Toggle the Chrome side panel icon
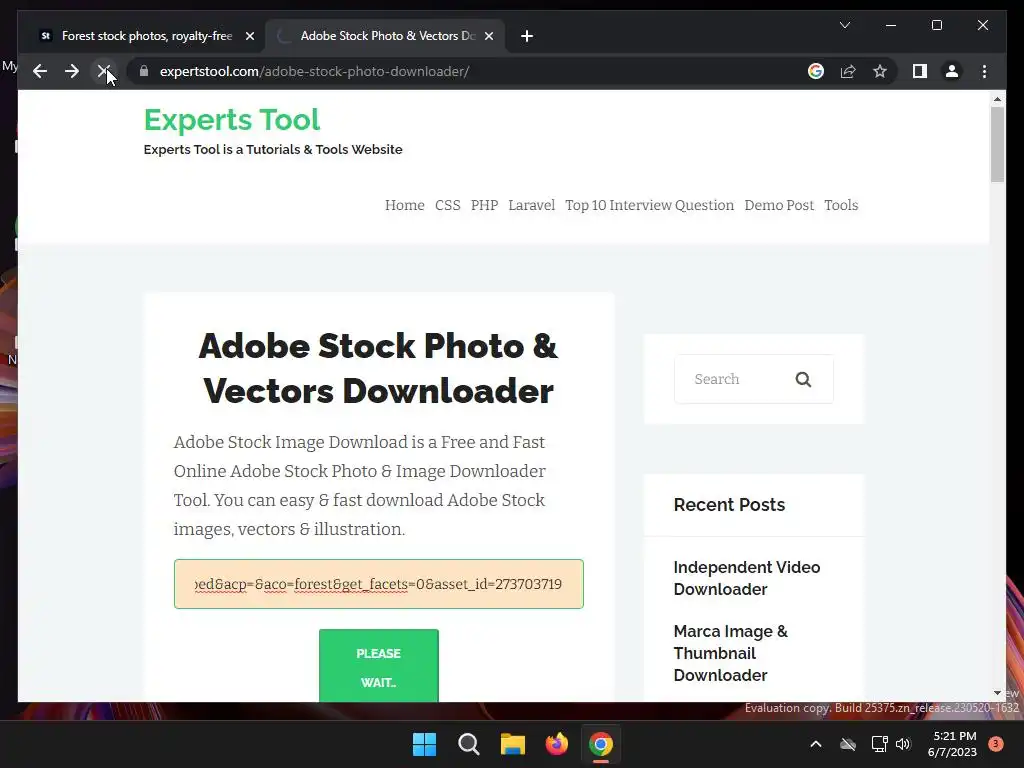 coord(920,71)
